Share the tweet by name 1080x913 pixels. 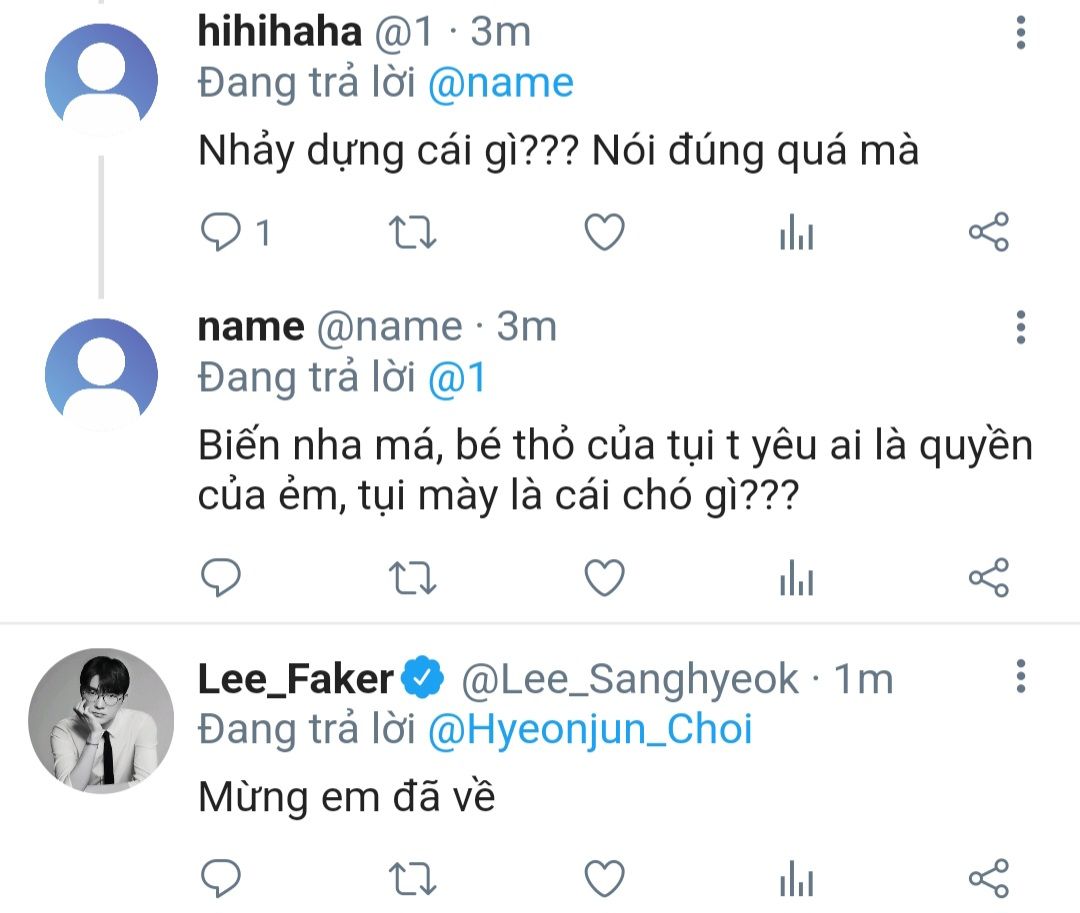coord(989,577)
